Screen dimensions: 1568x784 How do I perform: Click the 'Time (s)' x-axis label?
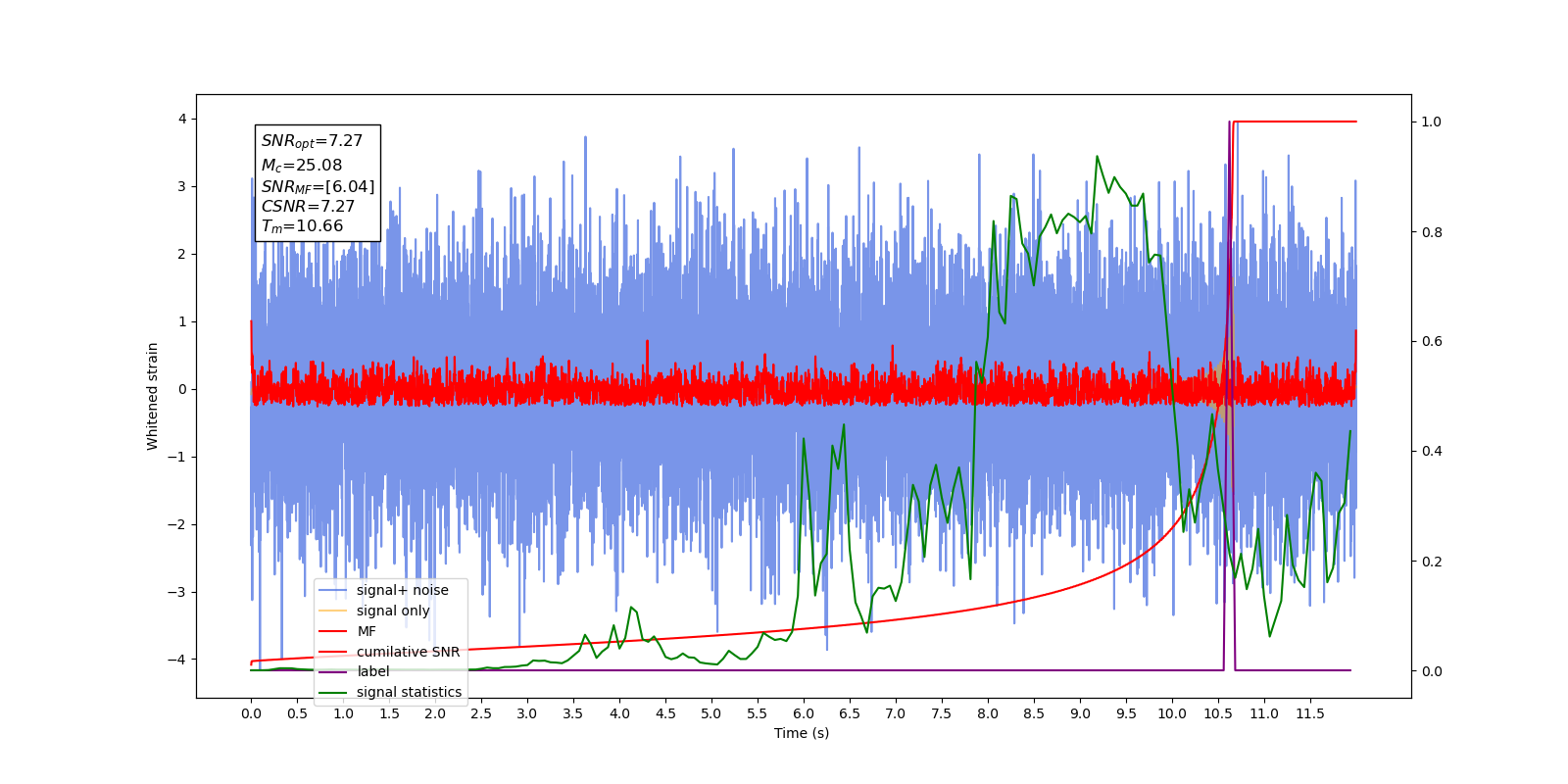[802, 733]
